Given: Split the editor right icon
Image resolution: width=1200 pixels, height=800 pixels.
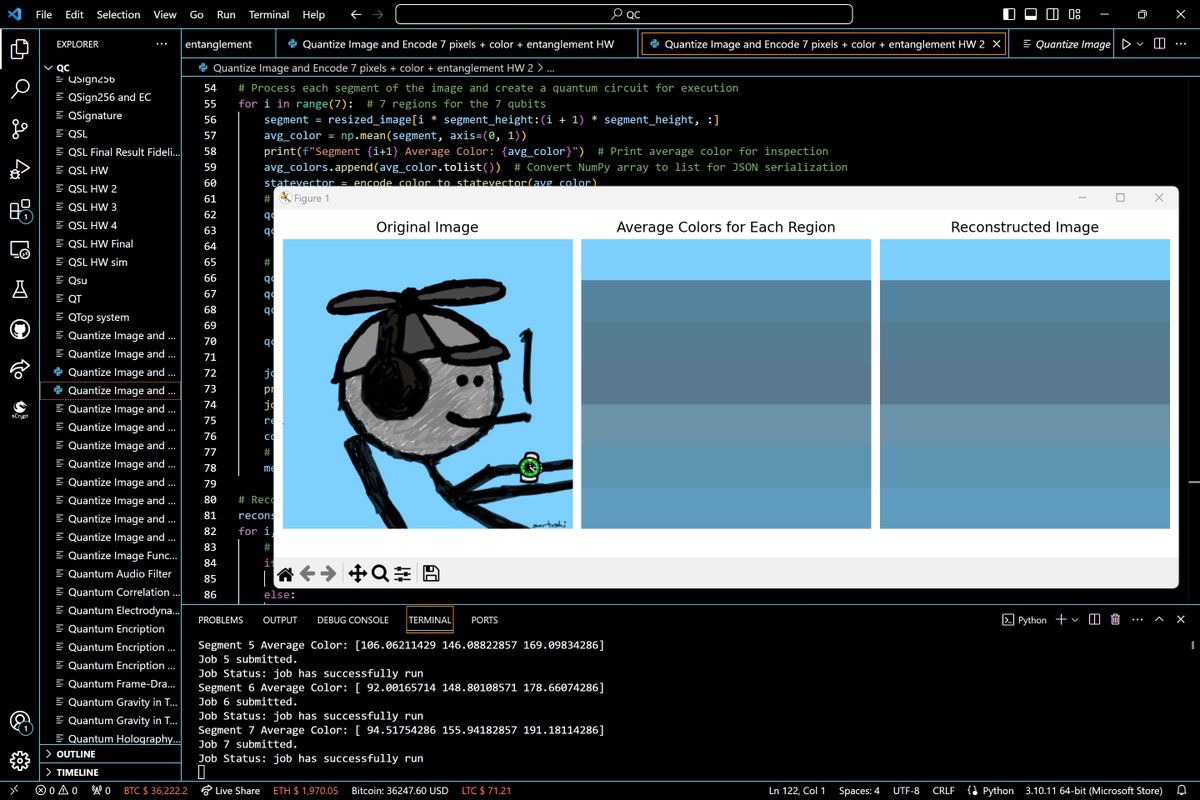Looking at the screenshot, I should click(1159, 44).
